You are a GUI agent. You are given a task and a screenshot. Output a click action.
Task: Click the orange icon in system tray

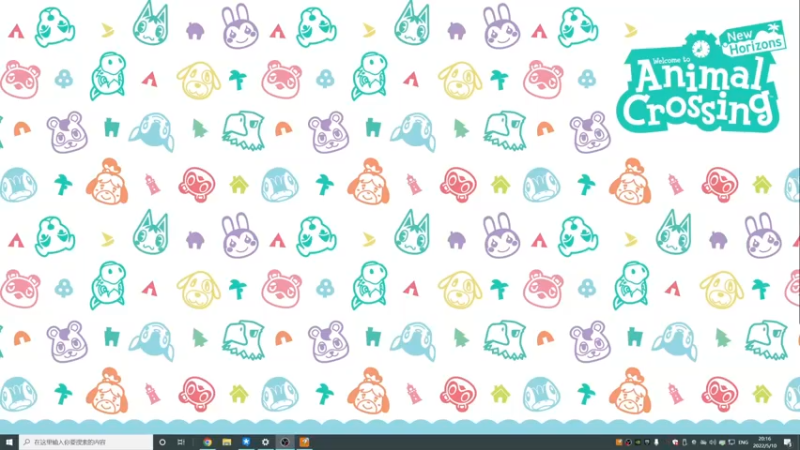pos(619,442)
